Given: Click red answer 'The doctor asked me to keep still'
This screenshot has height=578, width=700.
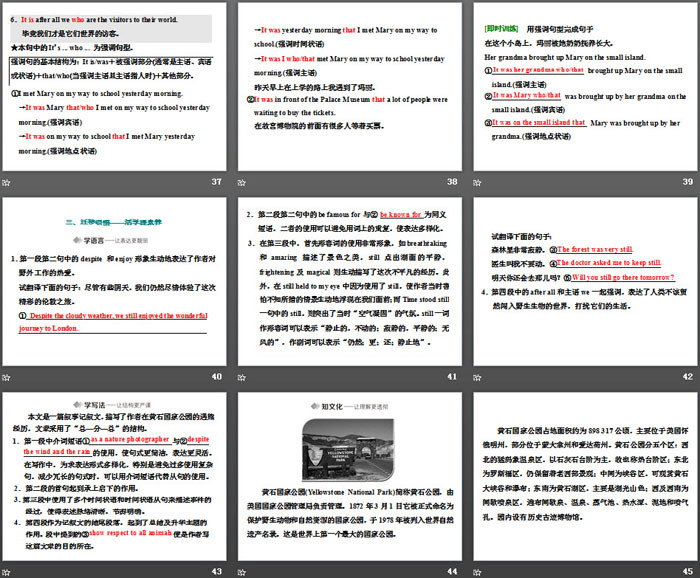Looking at the screenshot, I should click(x=609, y=263).
